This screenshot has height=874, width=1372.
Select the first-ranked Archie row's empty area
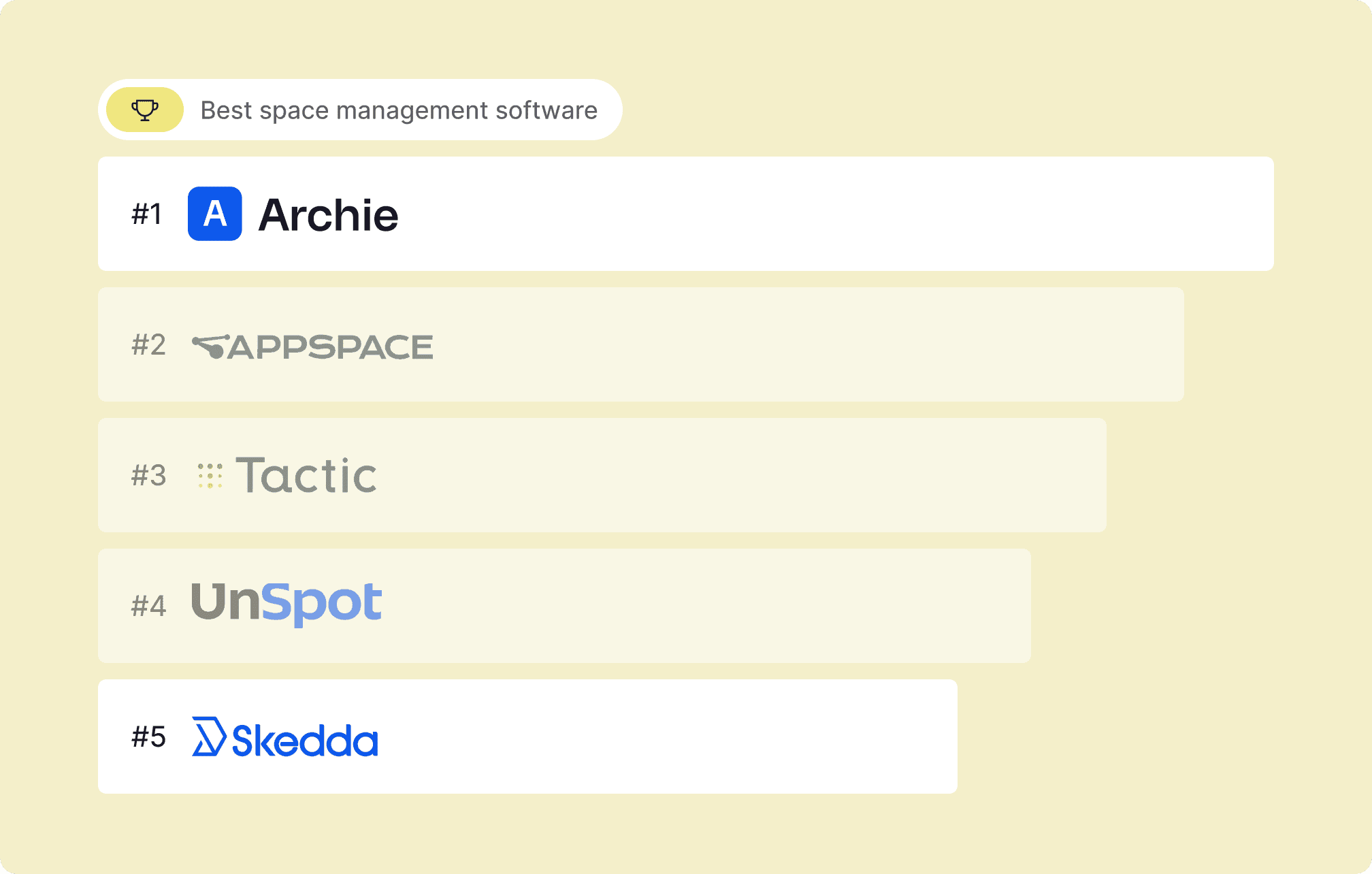click(x=817, y=214)
